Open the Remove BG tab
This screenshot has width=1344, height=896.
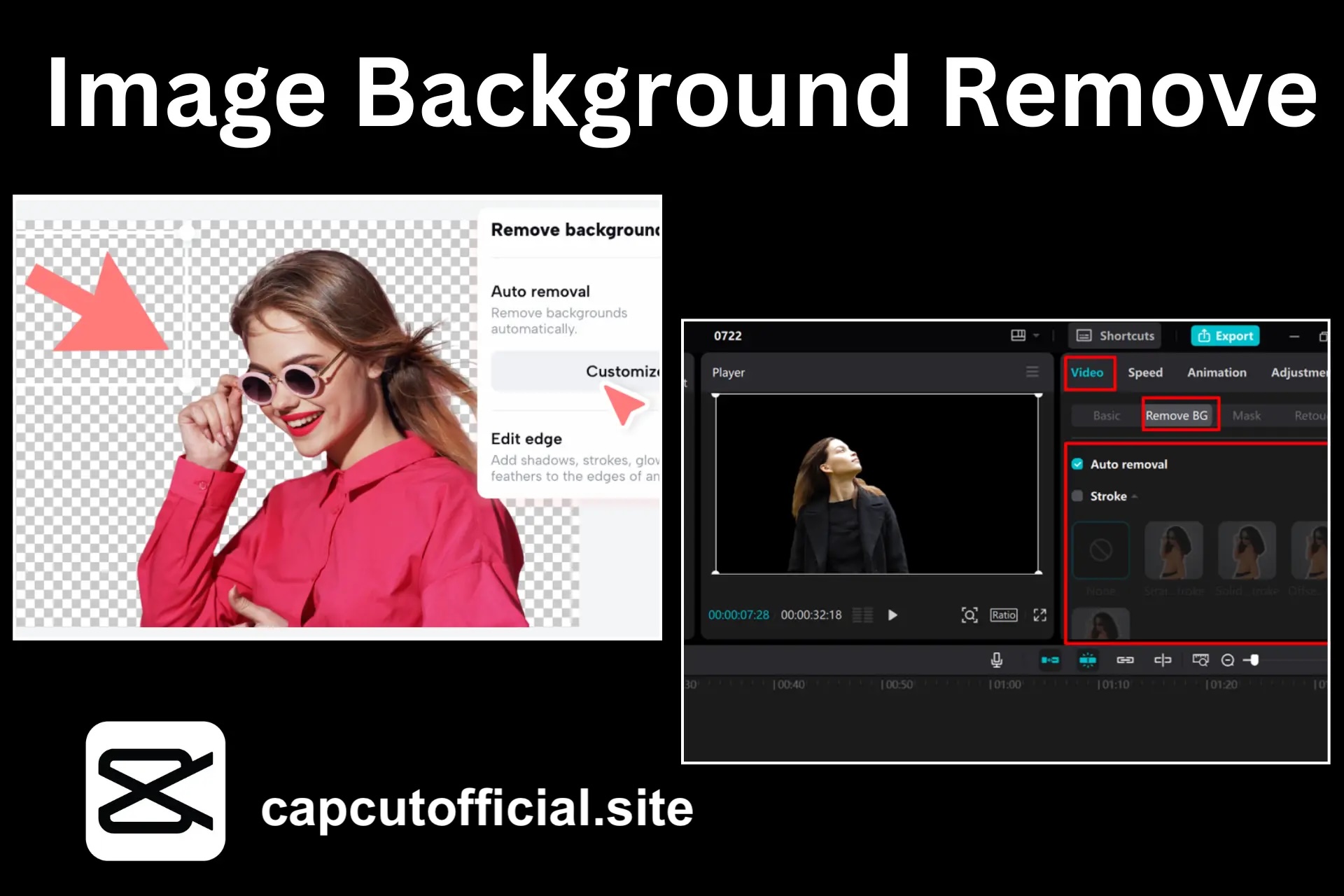click(x=1178, y=415)
